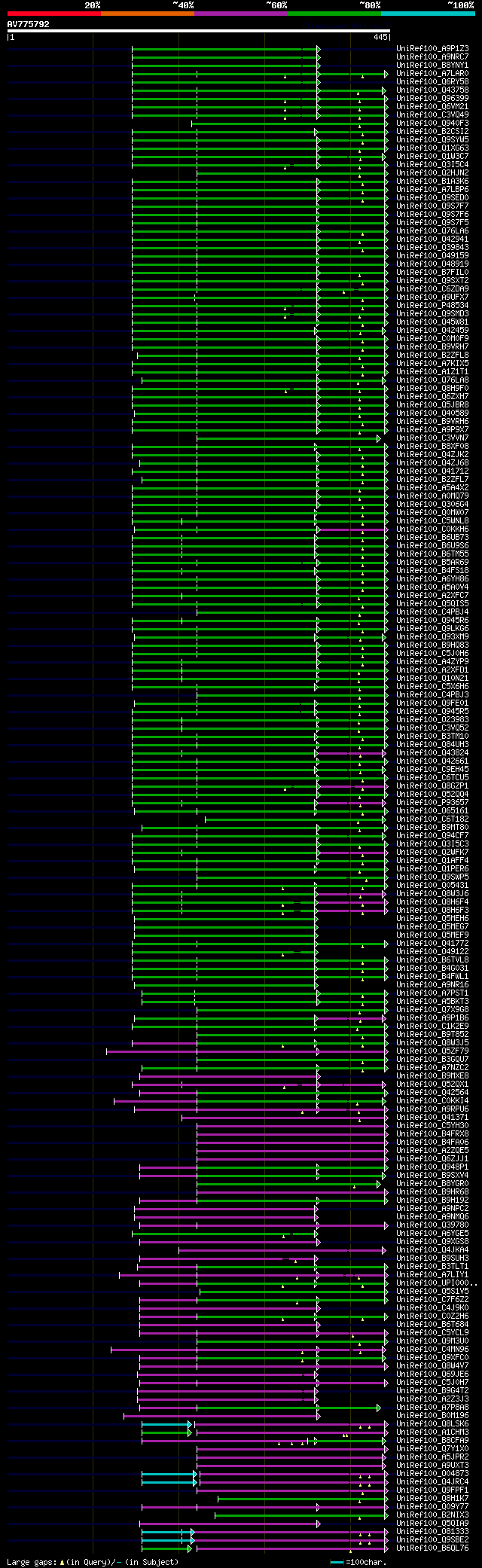Select the UniRef100_B9SUH3 label
The height and width of the screenshot is (1568, 482).
point(432,1258)
